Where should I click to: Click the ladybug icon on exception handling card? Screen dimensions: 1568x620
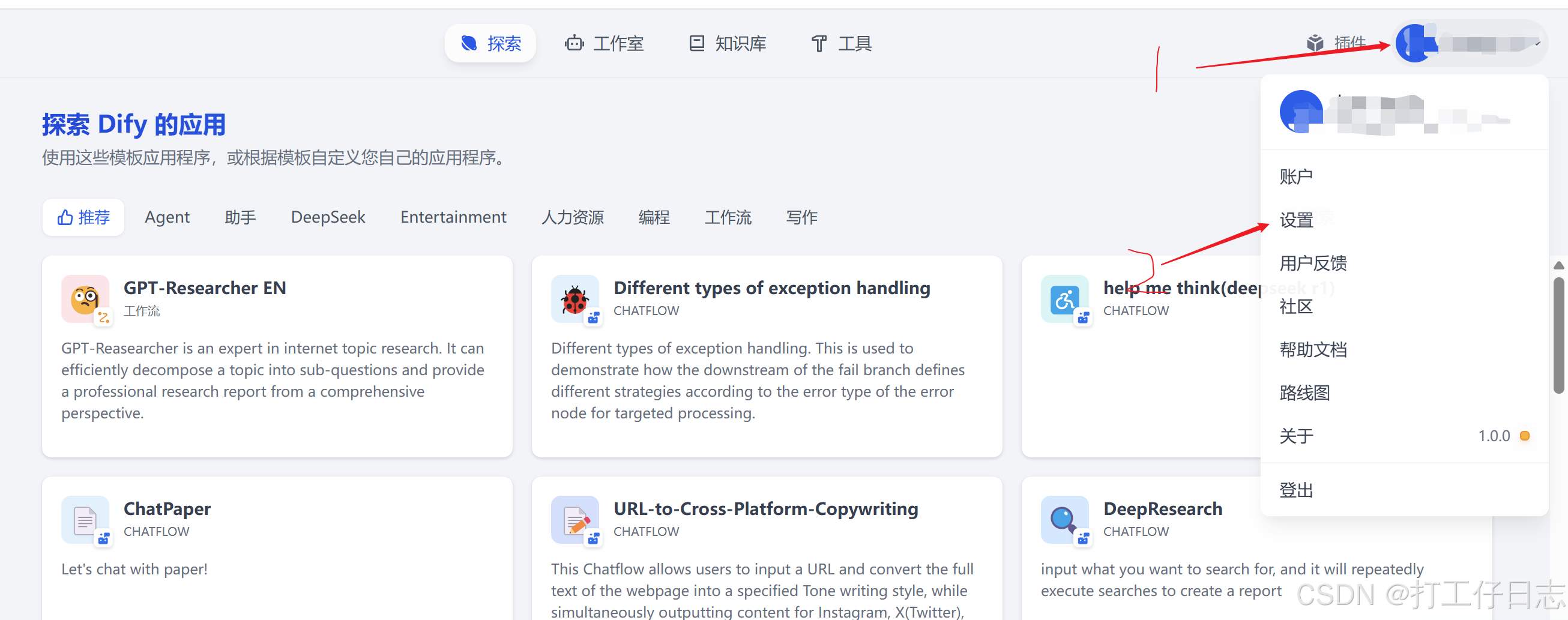coord(575,299)
